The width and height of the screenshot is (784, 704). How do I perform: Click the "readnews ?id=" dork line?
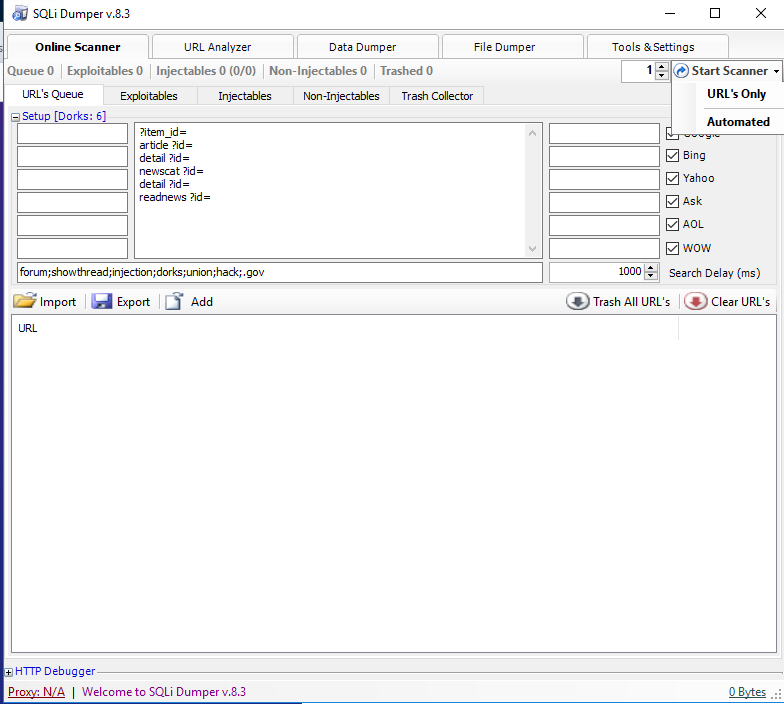pyautogui.click(x=175, y=198)
